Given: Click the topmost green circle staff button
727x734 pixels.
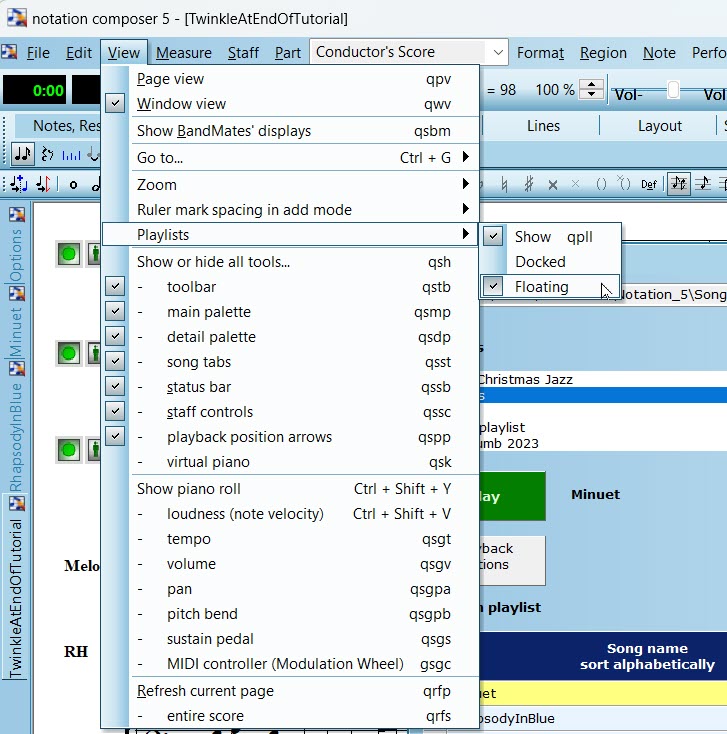Looking at the screenshot, I should point(69,254).
